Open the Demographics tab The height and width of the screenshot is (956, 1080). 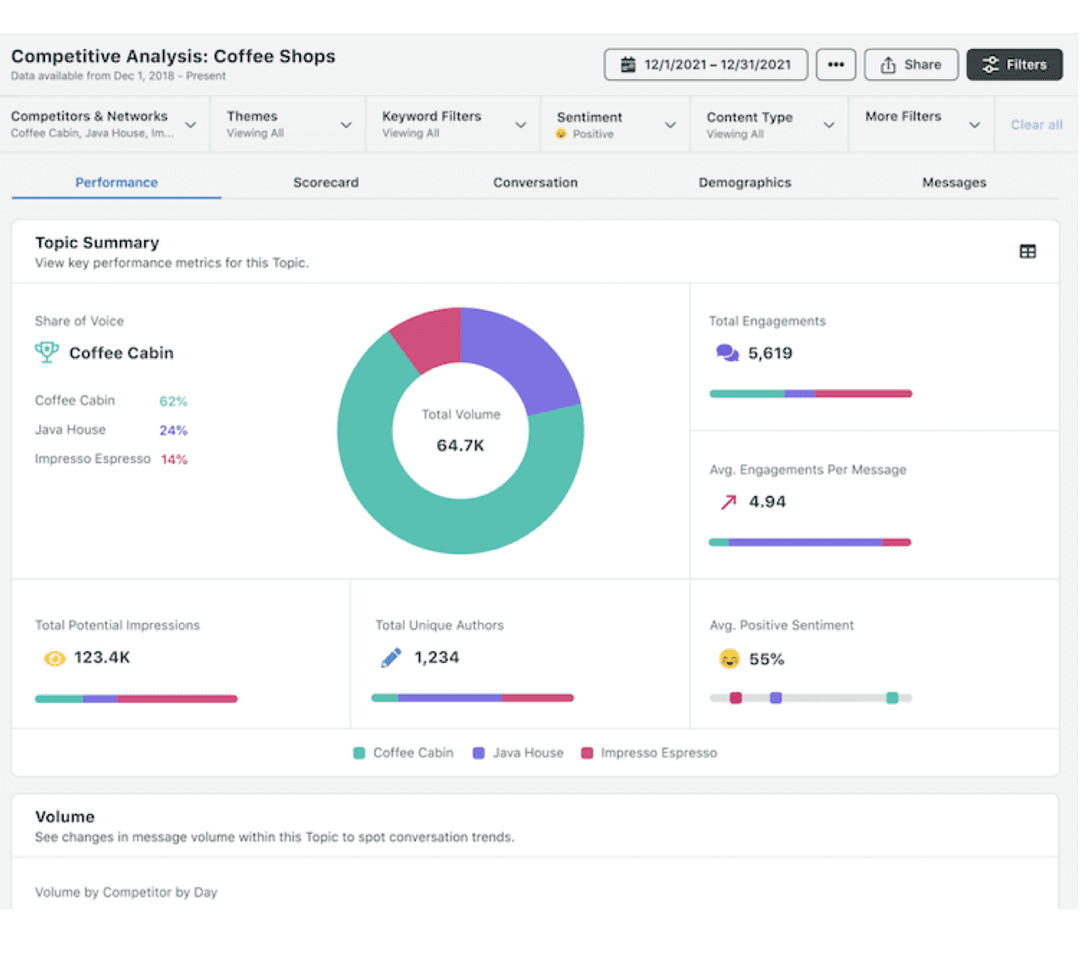(745, 183)
